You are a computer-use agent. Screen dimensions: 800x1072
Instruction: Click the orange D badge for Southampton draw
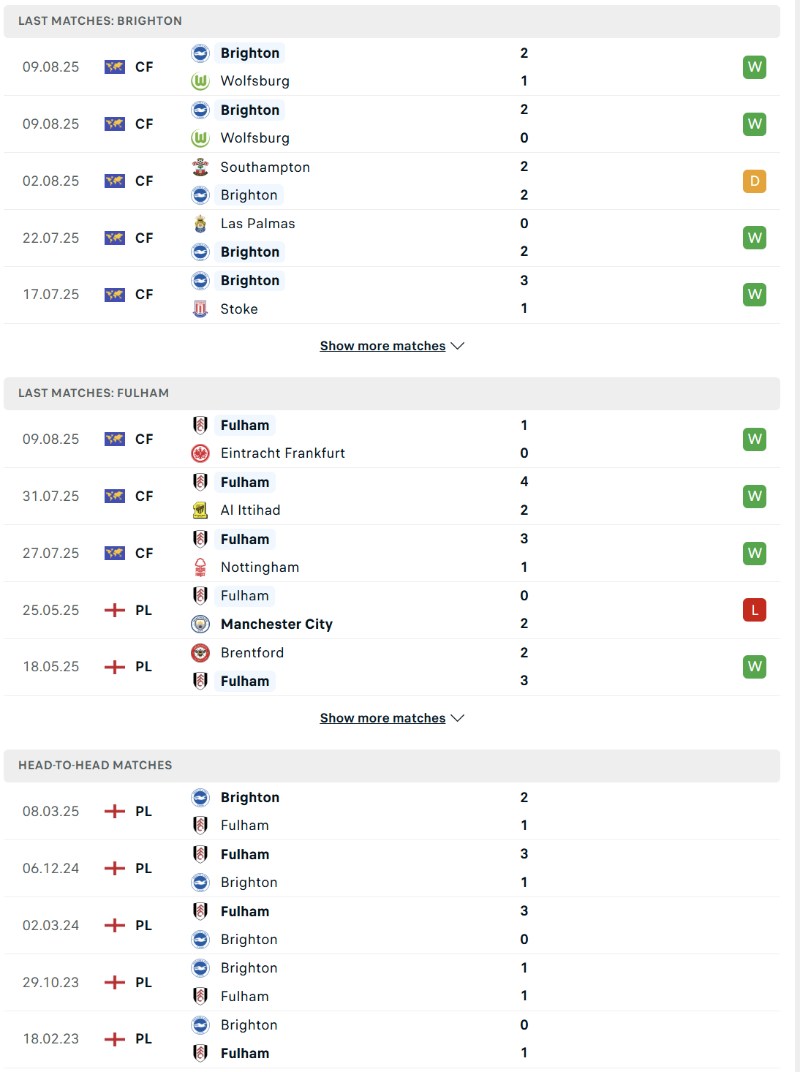[754, 181]
